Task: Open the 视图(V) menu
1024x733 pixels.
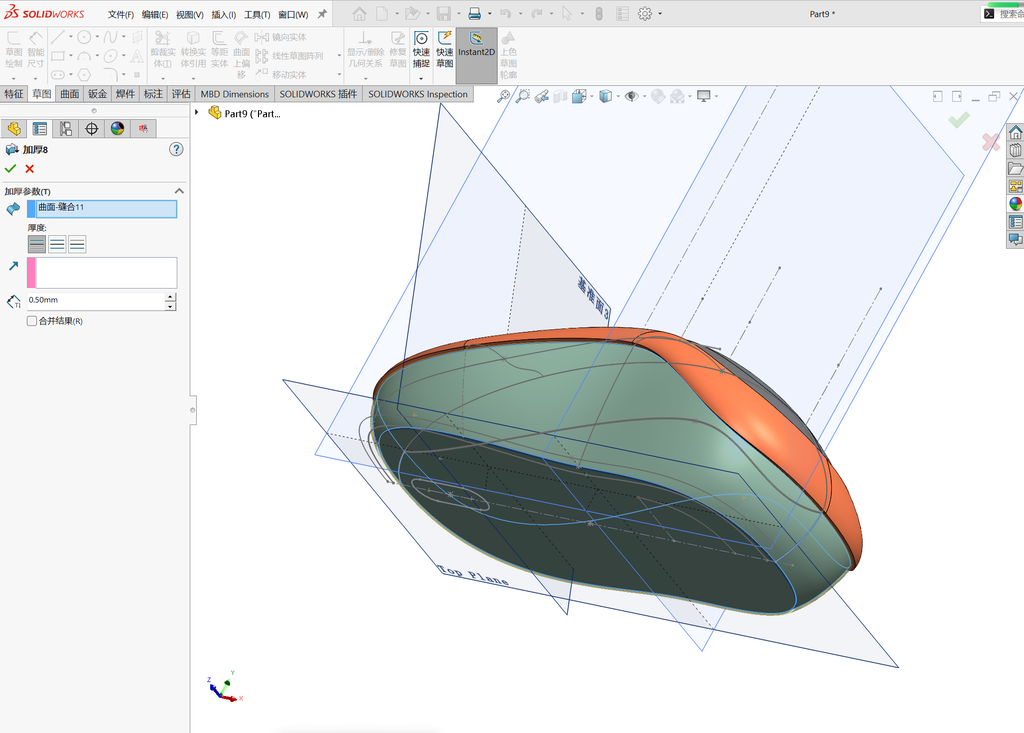Action: click(x=189, y=14)
